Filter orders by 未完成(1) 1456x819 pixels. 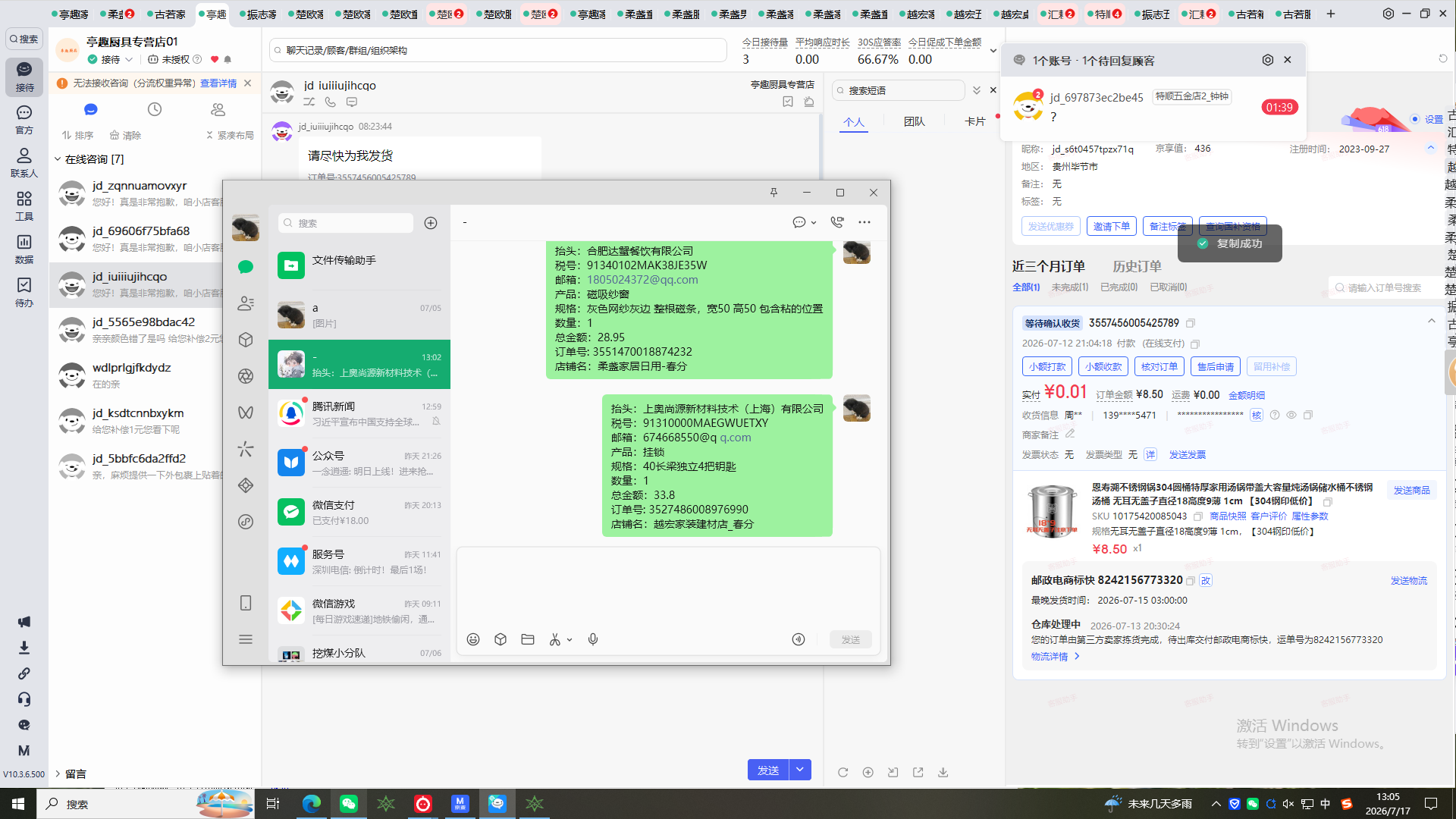coord(1070,287)
